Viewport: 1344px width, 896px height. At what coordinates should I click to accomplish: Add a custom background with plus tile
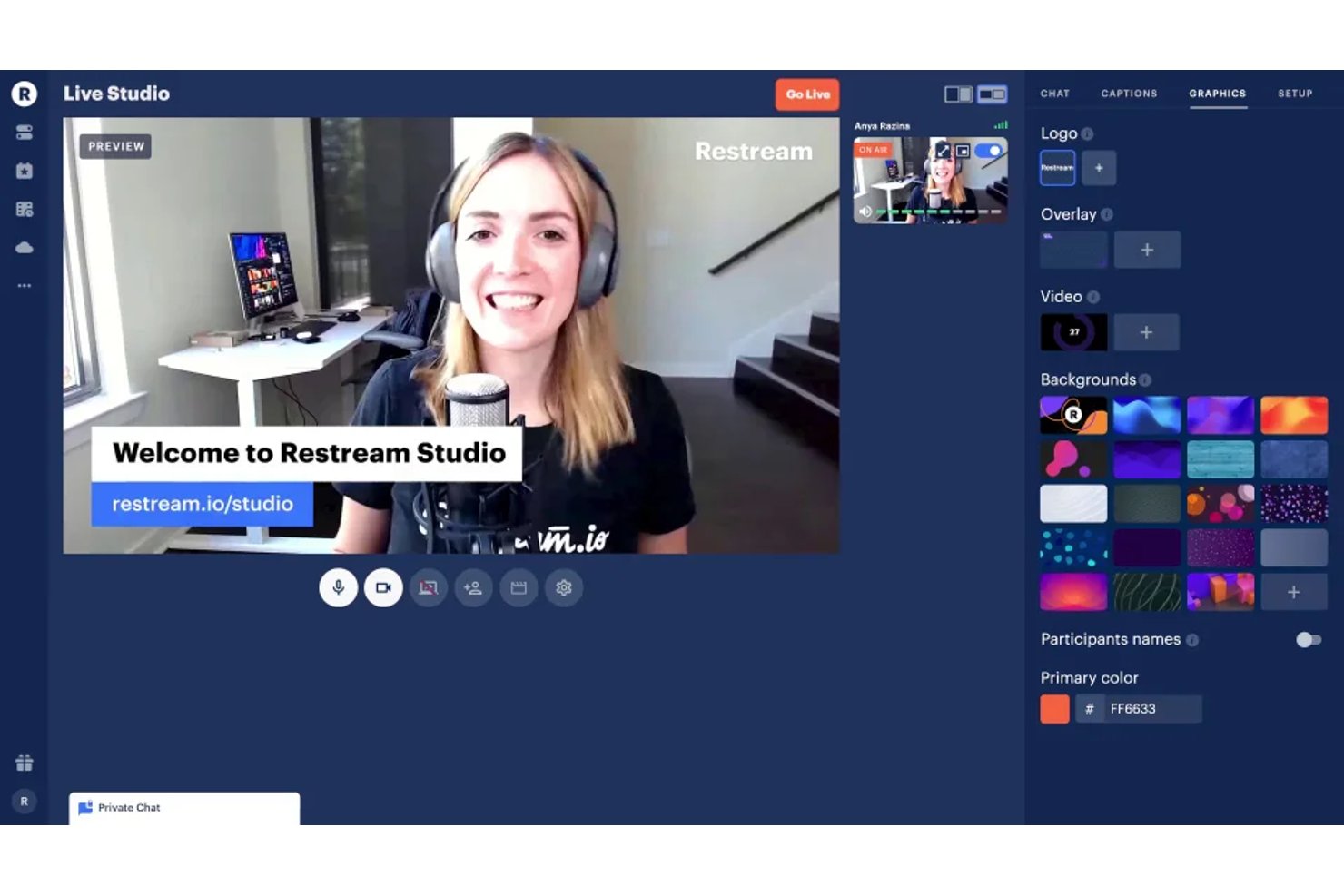pyautogui.click(x=1294, y=592)
